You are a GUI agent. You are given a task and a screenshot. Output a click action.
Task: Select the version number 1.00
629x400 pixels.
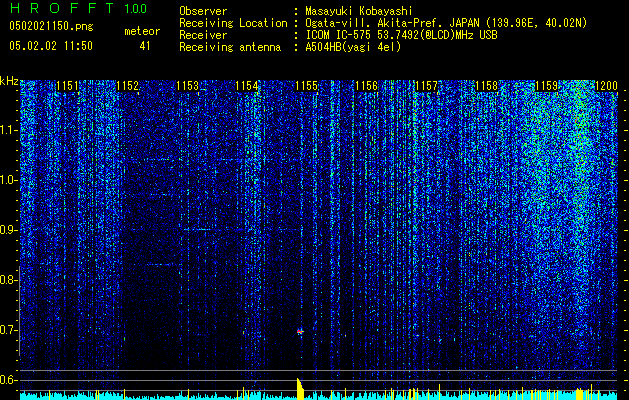click(136, 8)
